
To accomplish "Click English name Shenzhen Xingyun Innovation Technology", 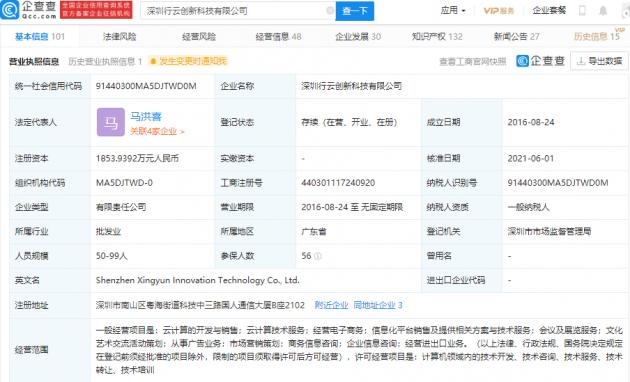I will pyautogui.click(x=197, y=280).
